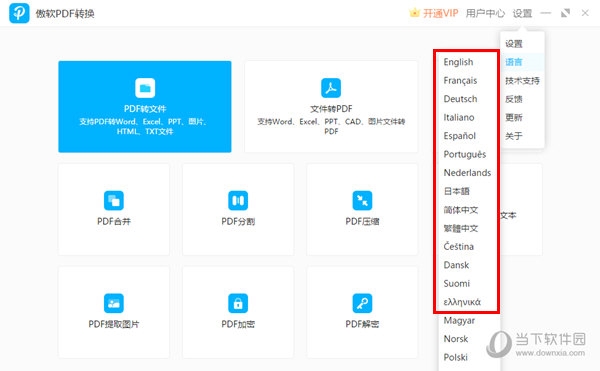Select ελληνικά language
The height and width of the screenshot is (371, 600).
click(x=462, y=302)
